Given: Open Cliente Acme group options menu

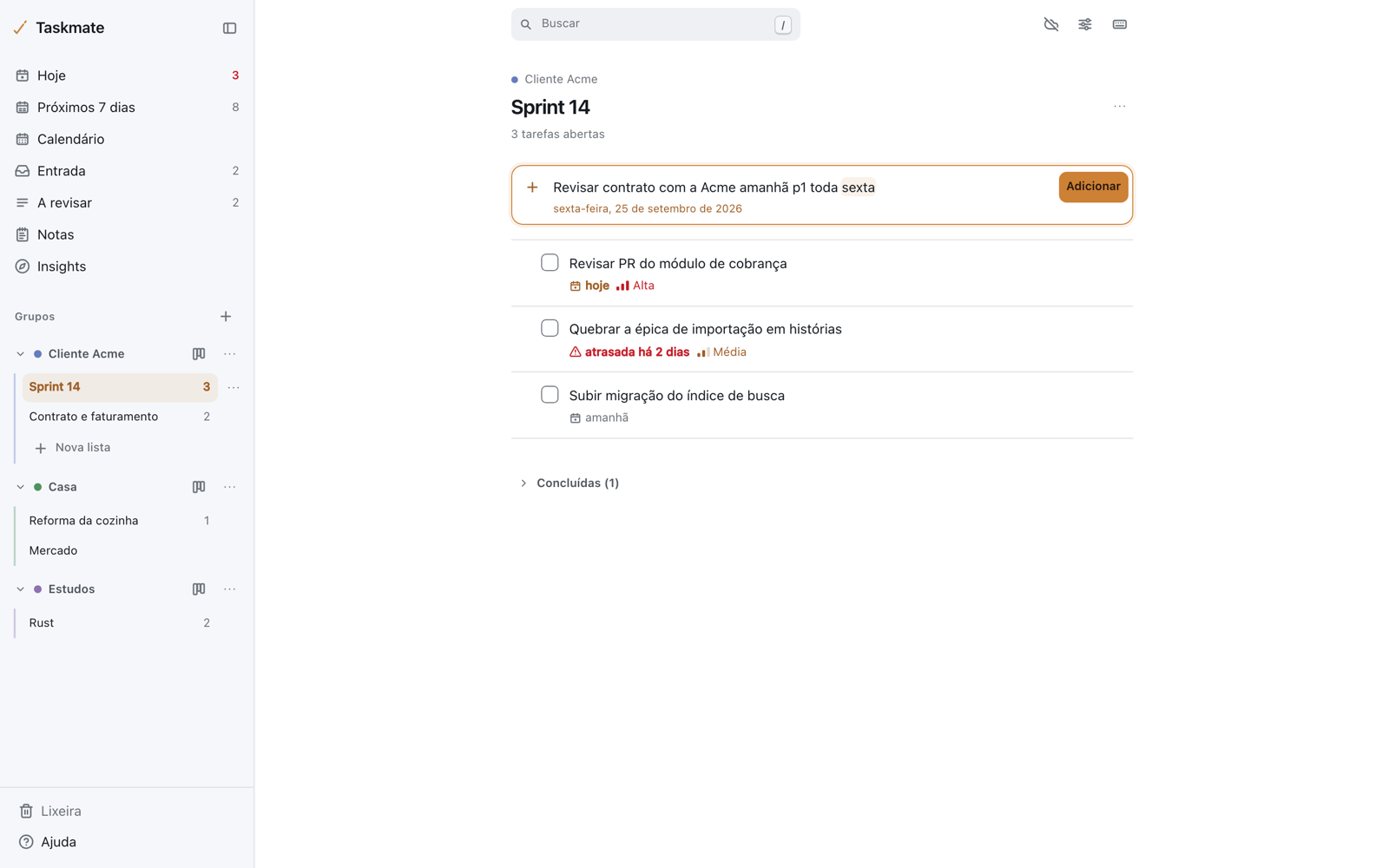Looking at the screenshot, I should (230, 354).
